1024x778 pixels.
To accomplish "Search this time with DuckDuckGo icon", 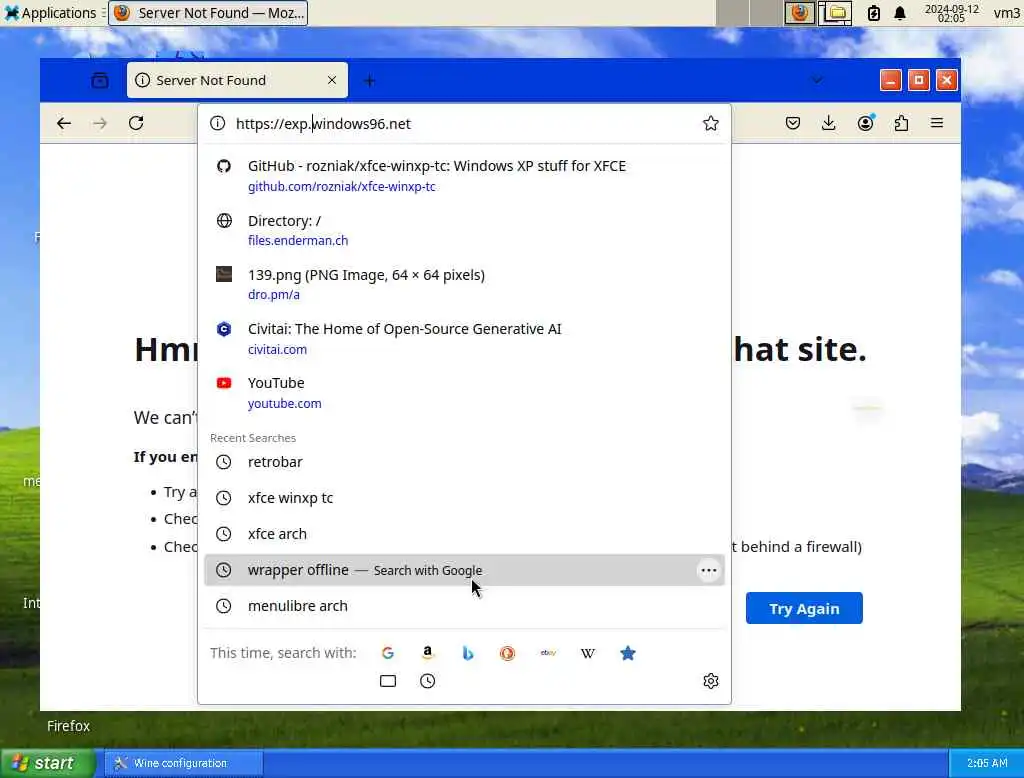I will 507,653.
